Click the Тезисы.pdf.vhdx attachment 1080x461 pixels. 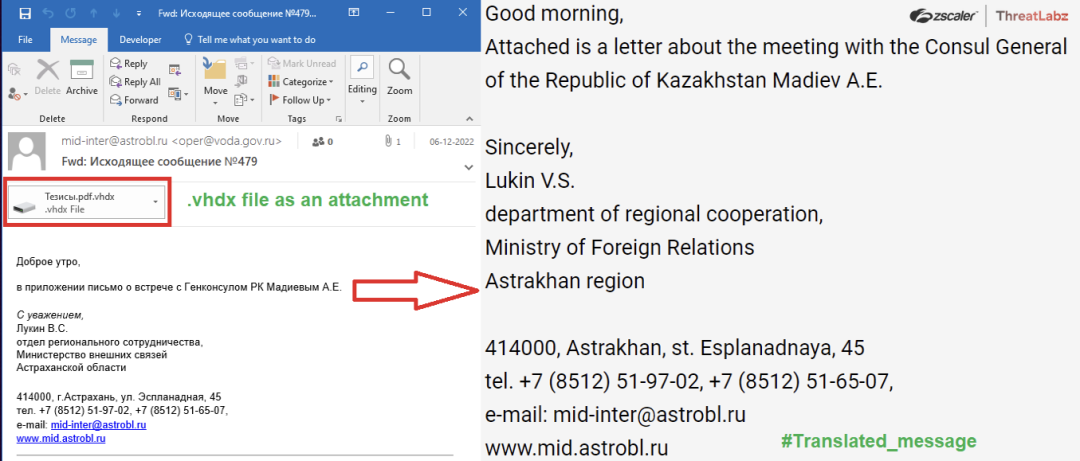(x=85, y=203)
